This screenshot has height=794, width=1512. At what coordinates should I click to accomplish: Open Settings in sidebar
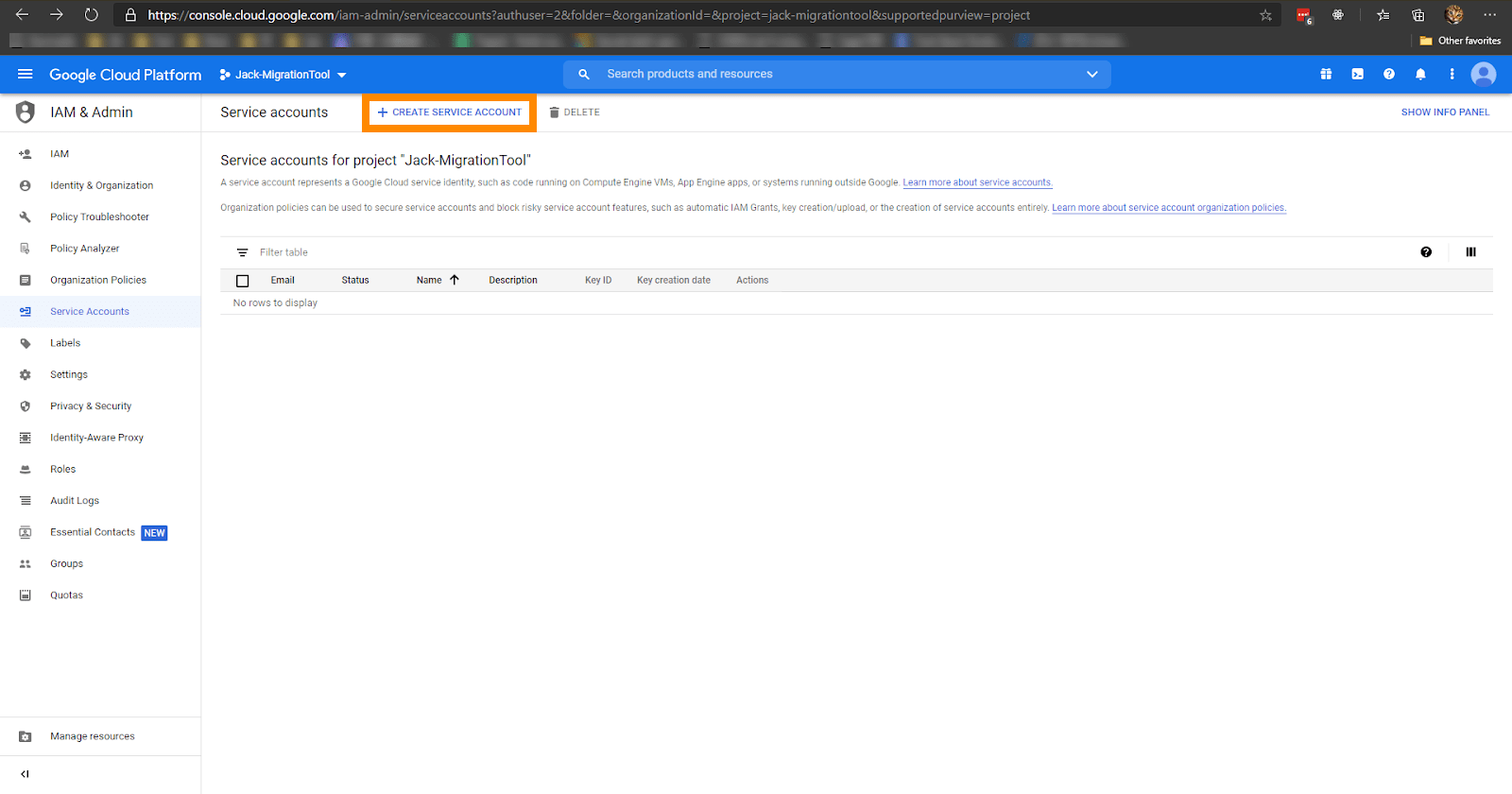tap(69, 374)
